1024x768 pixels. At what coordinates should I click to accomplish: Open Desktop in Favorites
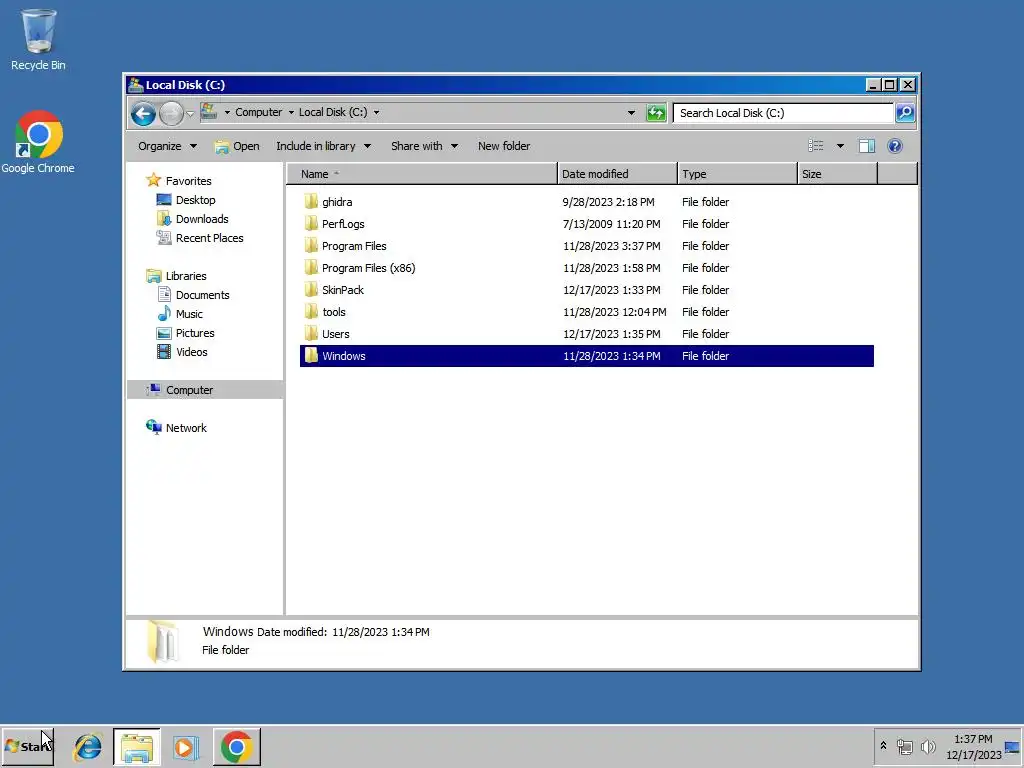click(195, 200)
